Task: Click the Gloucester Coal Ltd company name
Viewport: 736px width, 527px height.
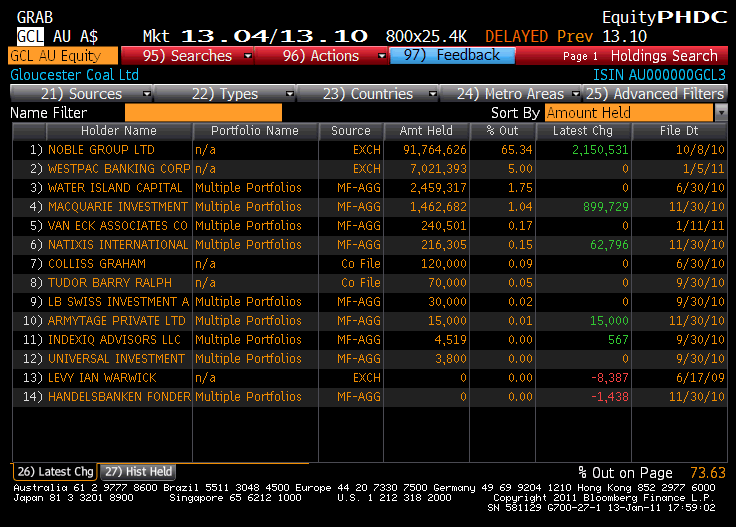Action: pos(75,75)
